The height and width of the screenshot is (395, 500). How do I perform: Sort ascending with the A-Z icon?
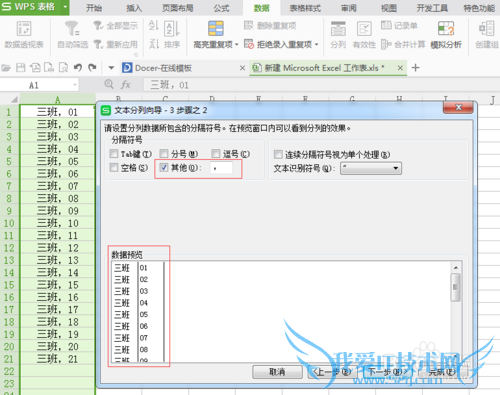pos(153,26)
